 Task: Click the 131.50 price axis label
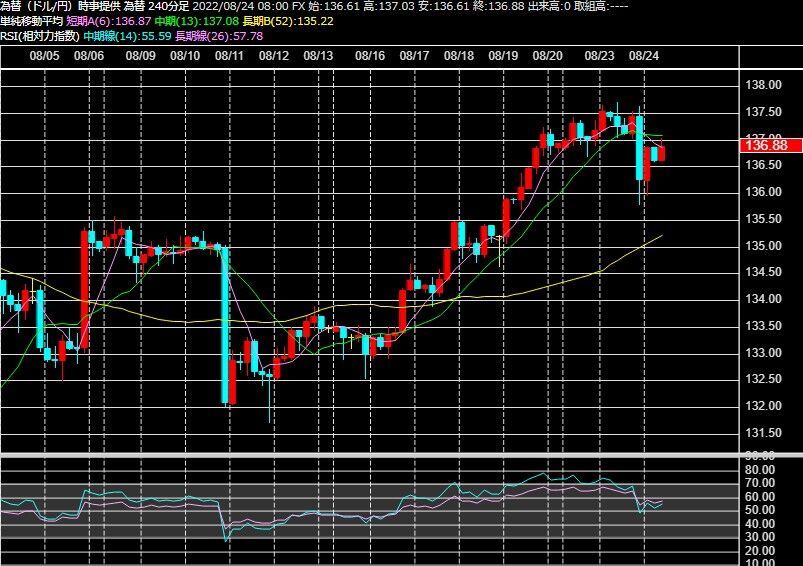click(764, 433)
